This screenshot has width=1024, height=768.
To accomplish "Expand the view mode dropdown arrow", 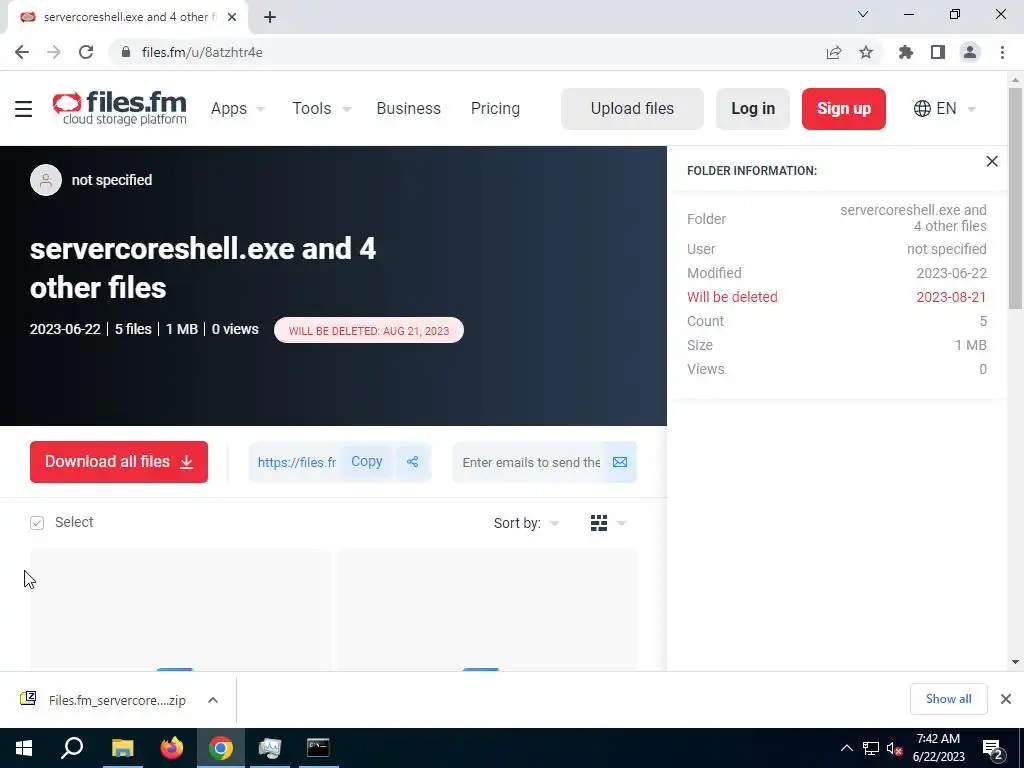I will pos(622,523).
